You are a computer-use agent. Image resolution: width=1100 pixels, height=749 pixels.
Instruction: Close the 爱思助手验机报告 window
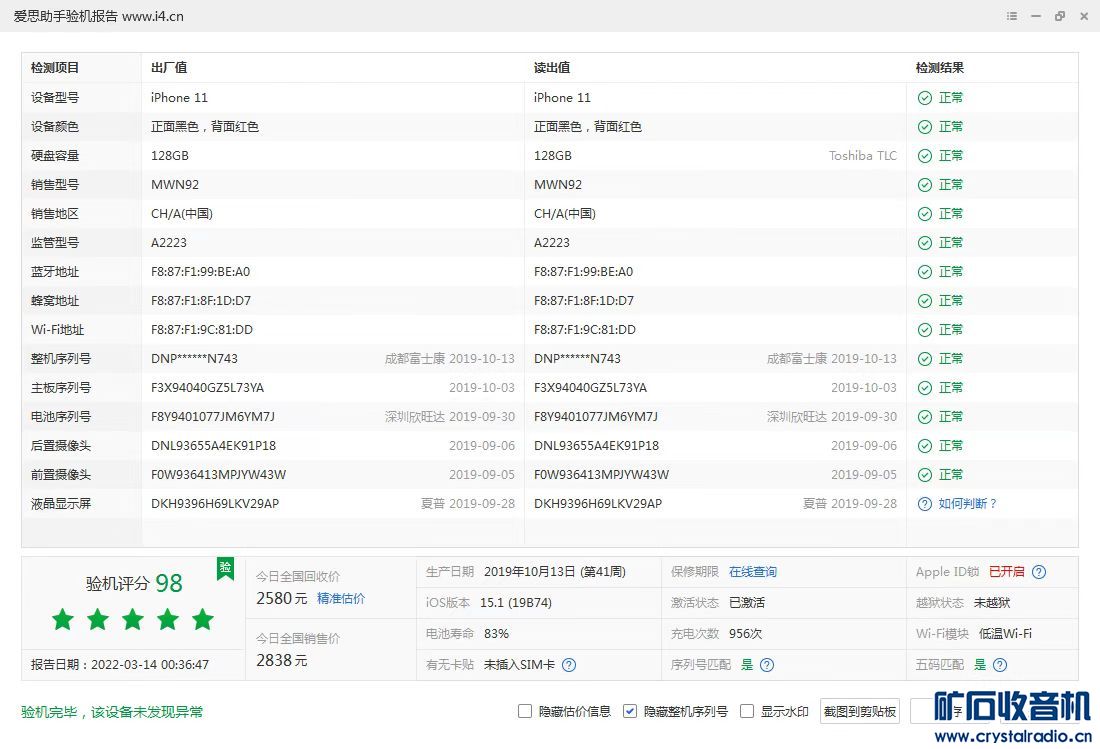click(1084, 16)
